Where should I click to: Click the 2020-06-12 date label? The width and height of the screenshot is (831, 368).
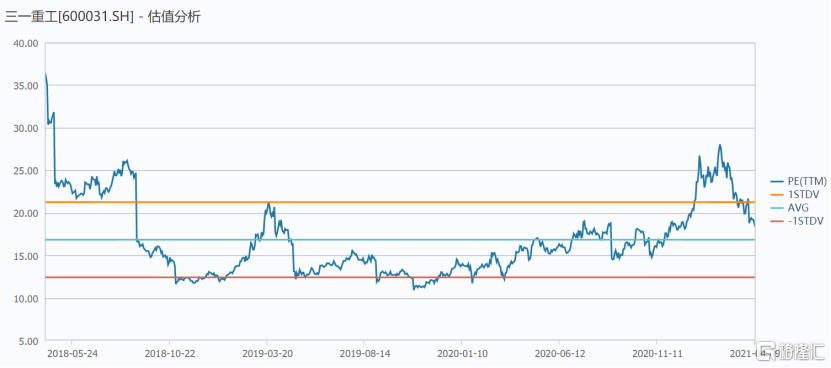pyautogui.click(x=559, y=353)
